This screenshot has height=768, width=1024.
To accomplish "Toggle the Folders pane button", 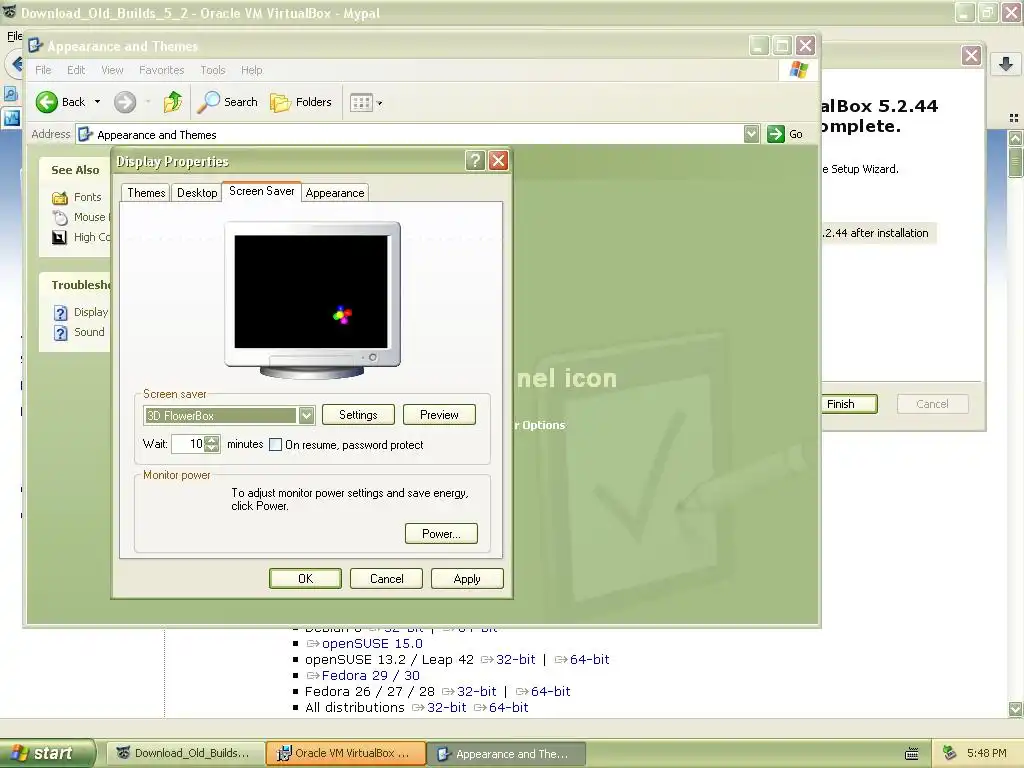I will [301, 102].
